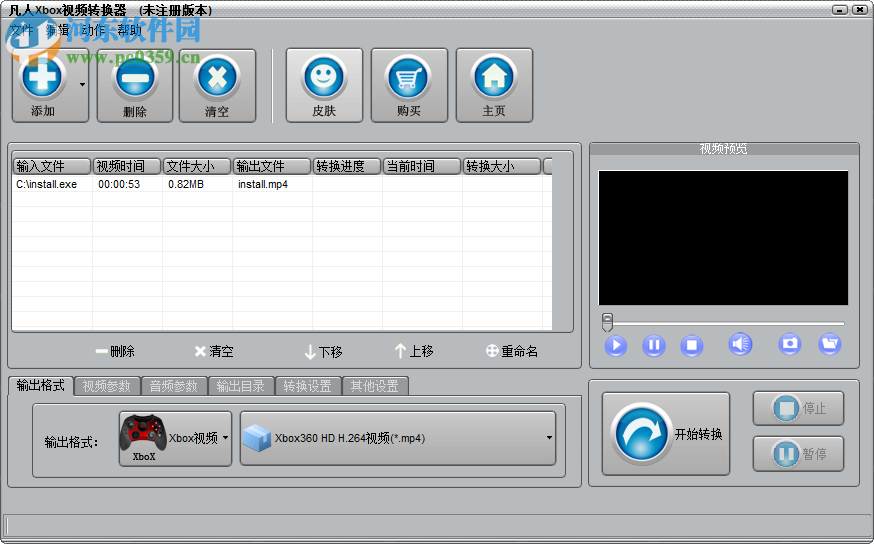Switch to the 输出目录 tab

coord(241,386)
